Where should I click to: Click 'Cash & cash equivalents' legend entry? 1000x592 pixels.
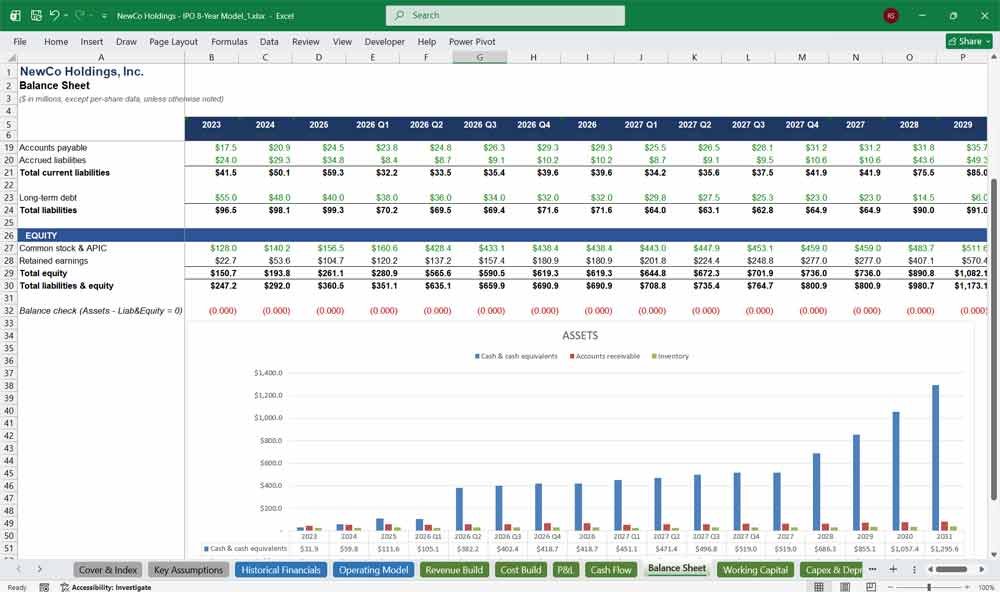(x=516, y=356)
